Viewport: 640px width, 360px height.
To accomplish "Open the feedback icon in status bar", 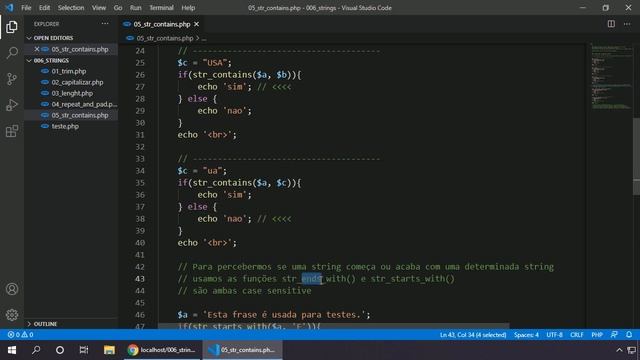I will click(x=614, y=335).
